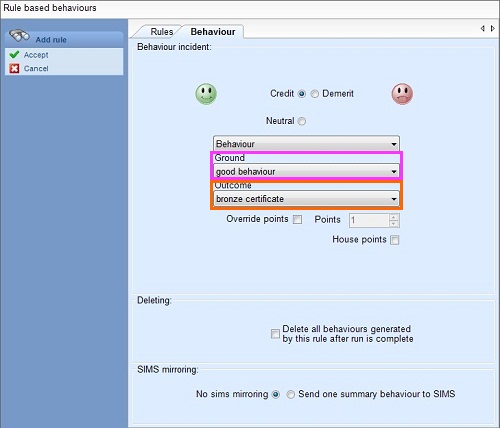Choose Send one summary behaviour to SIMS

click(291, 394)
